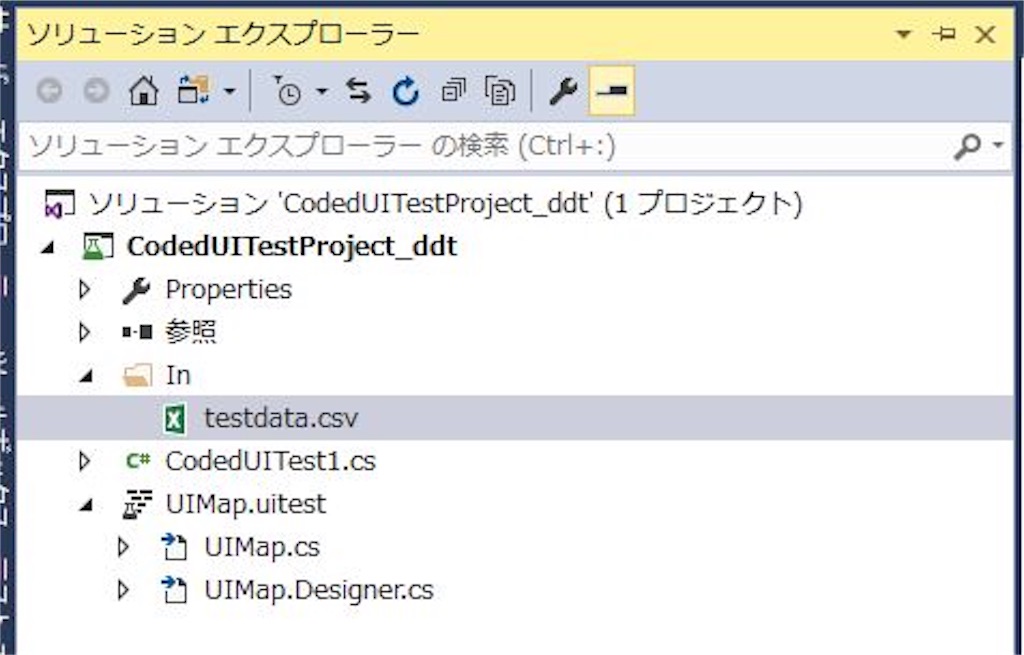The height and width of the screenshot is (655, 1024).
Task: Select UIMap.uitest file
Action: (x=246, y=504)
